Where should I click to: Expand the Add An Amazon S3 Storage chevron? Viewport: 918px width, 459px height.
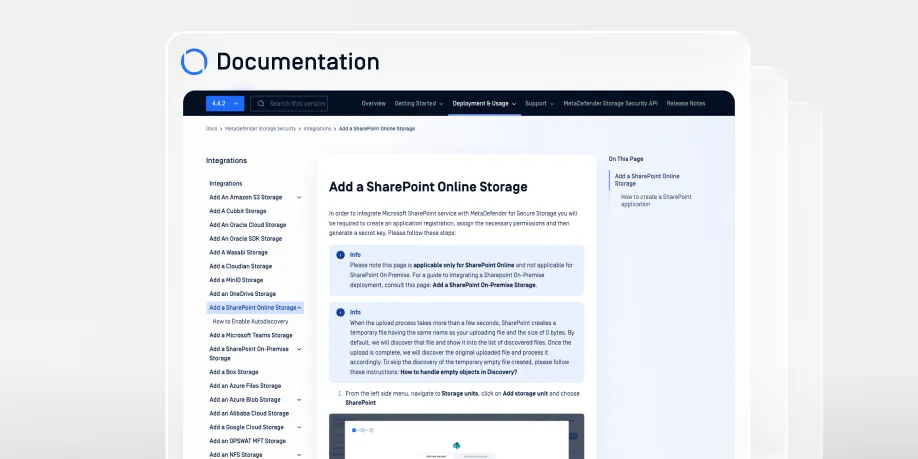(299, 197)
